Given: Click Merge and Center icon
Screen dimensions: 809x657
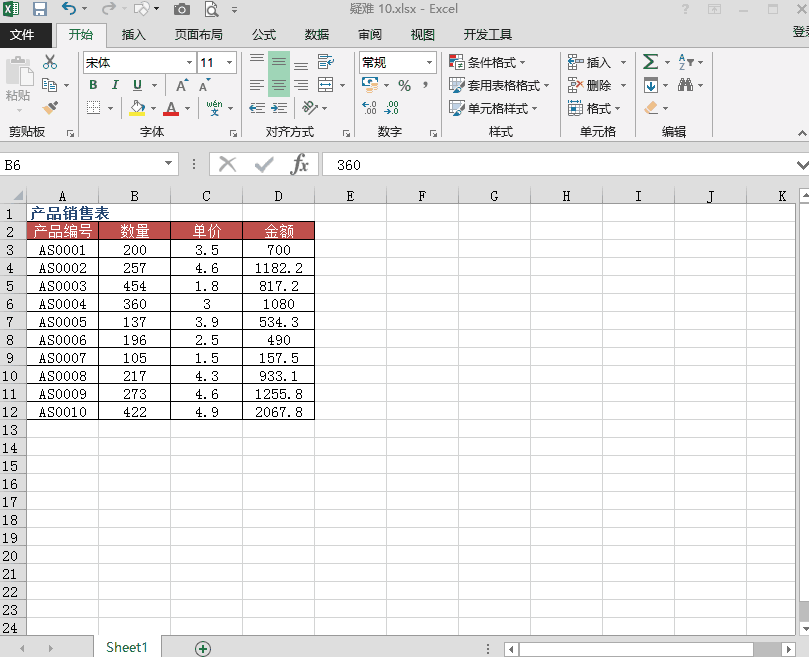Looking at the screenshot, I should click(326, 85).
